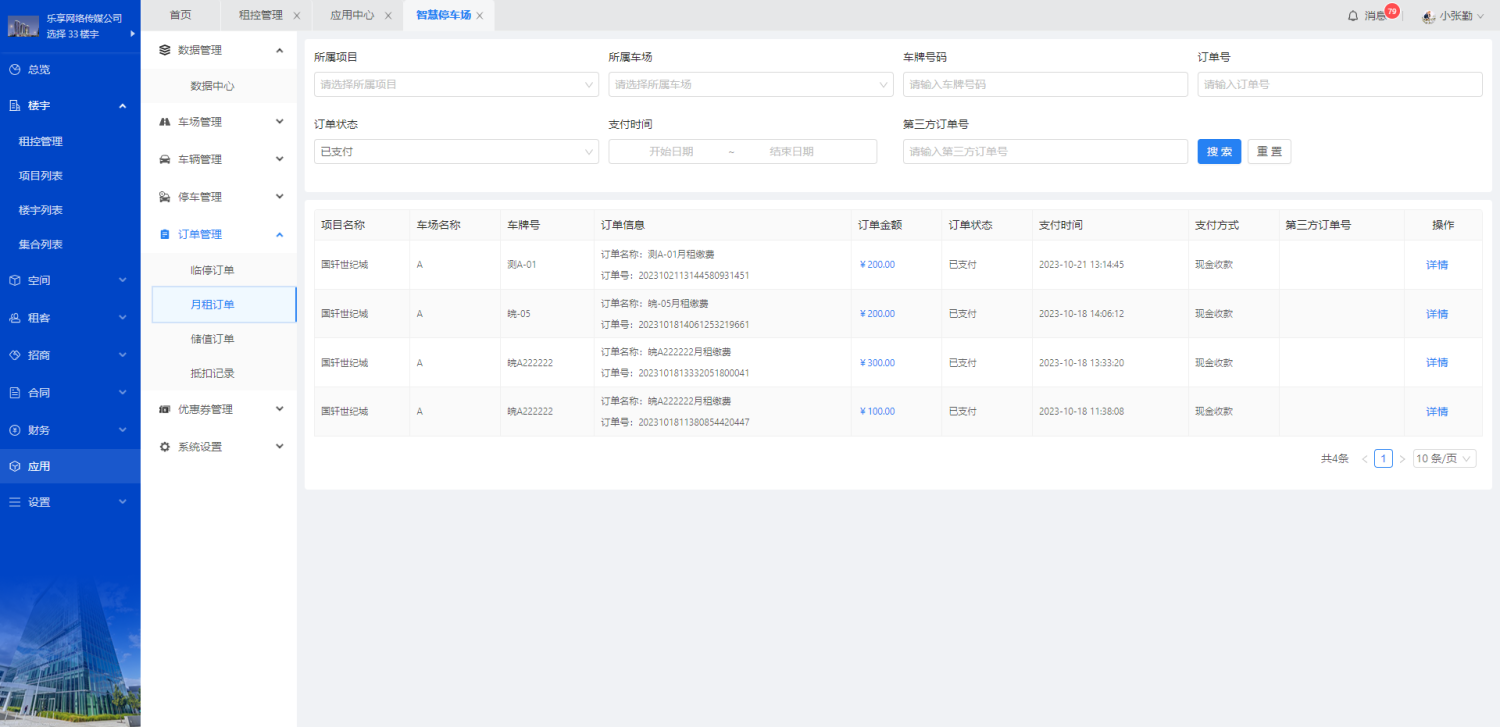Open the 所属项目 dropdown
This screenshot has width=1500, height=727.
(x=456, y=85)
